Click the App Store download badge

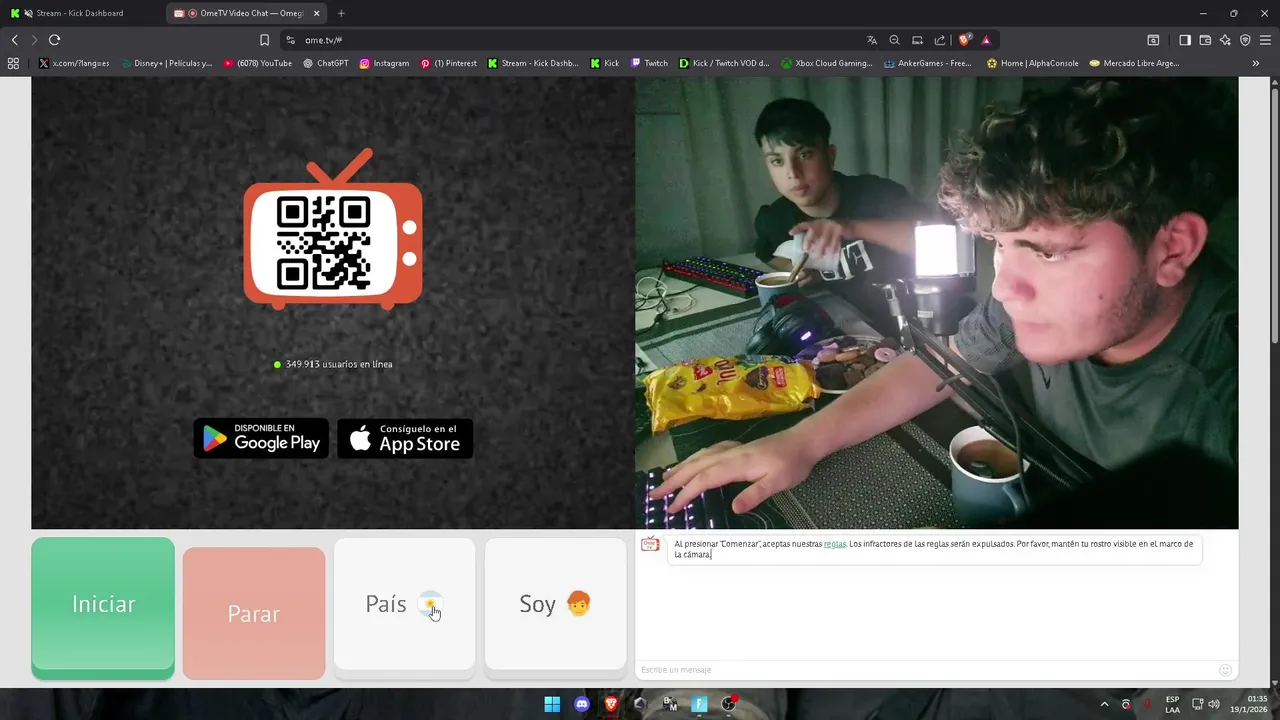pos(405,438)
